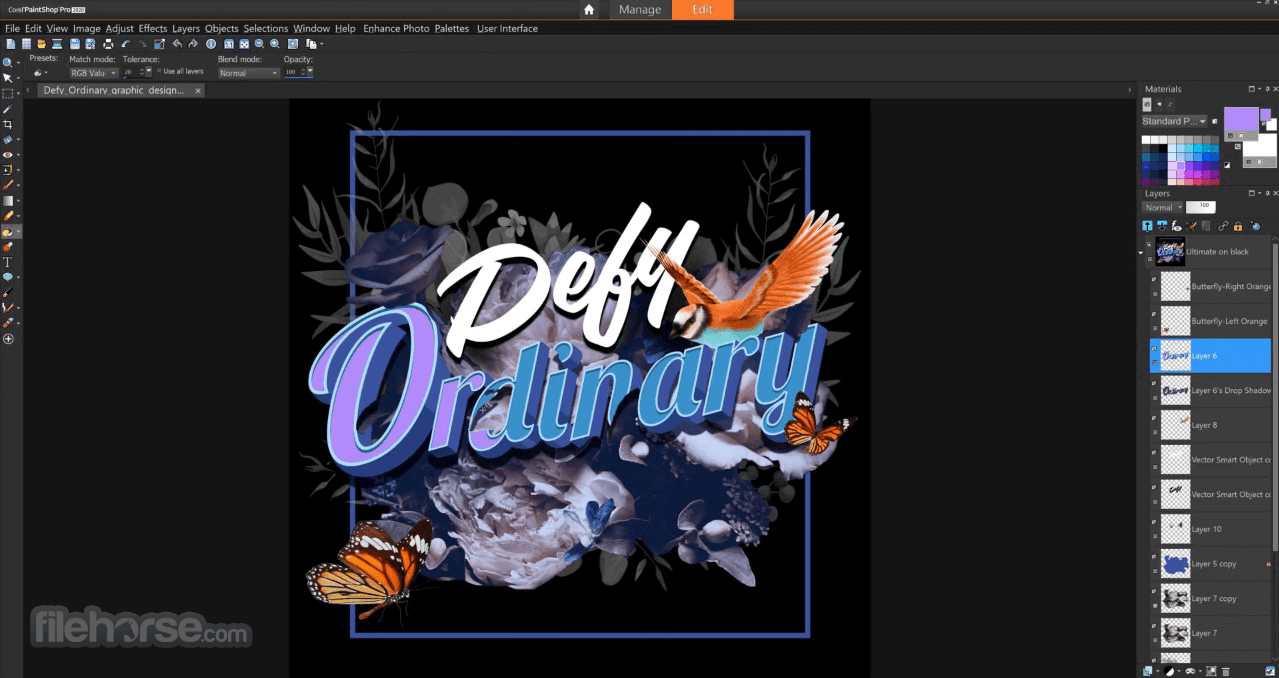This screenshot has height=678, width=1279.
Task: Click the delete layer trash icon
Action: coord(1226,671)
